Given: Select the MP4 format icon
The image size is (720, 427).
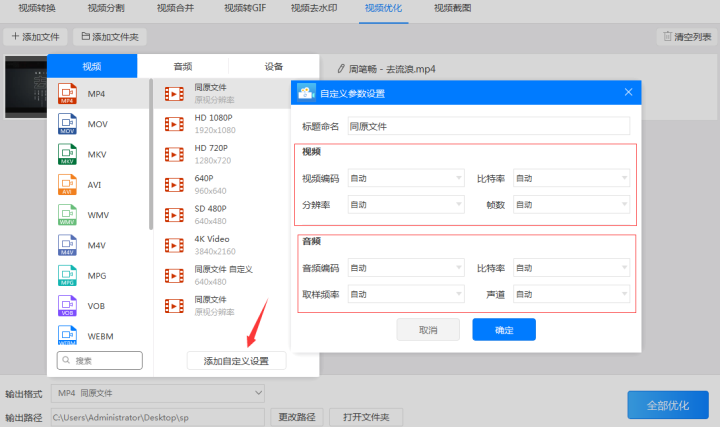Looking at the screenshot, I should pos(67,94).
